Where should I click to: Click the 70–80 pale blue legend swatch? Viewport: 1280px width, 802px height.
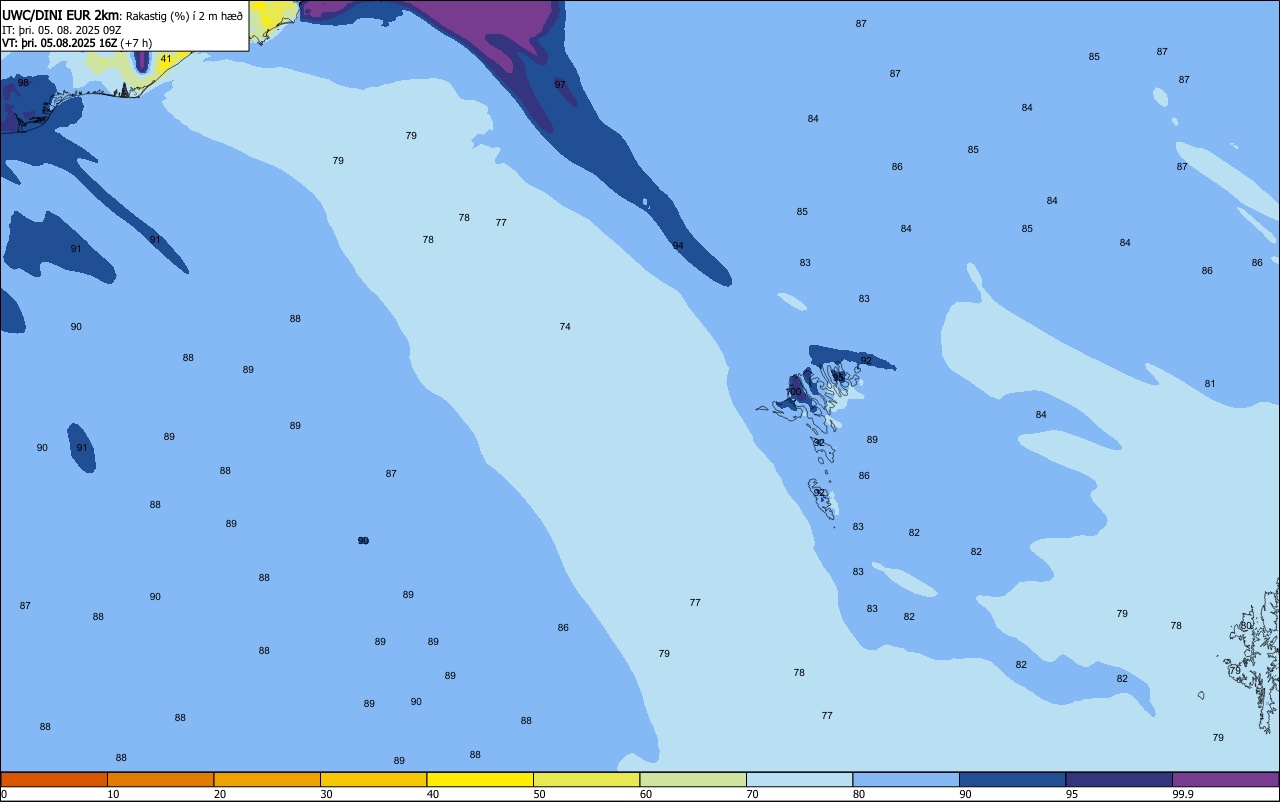click(x=799, y=779)
